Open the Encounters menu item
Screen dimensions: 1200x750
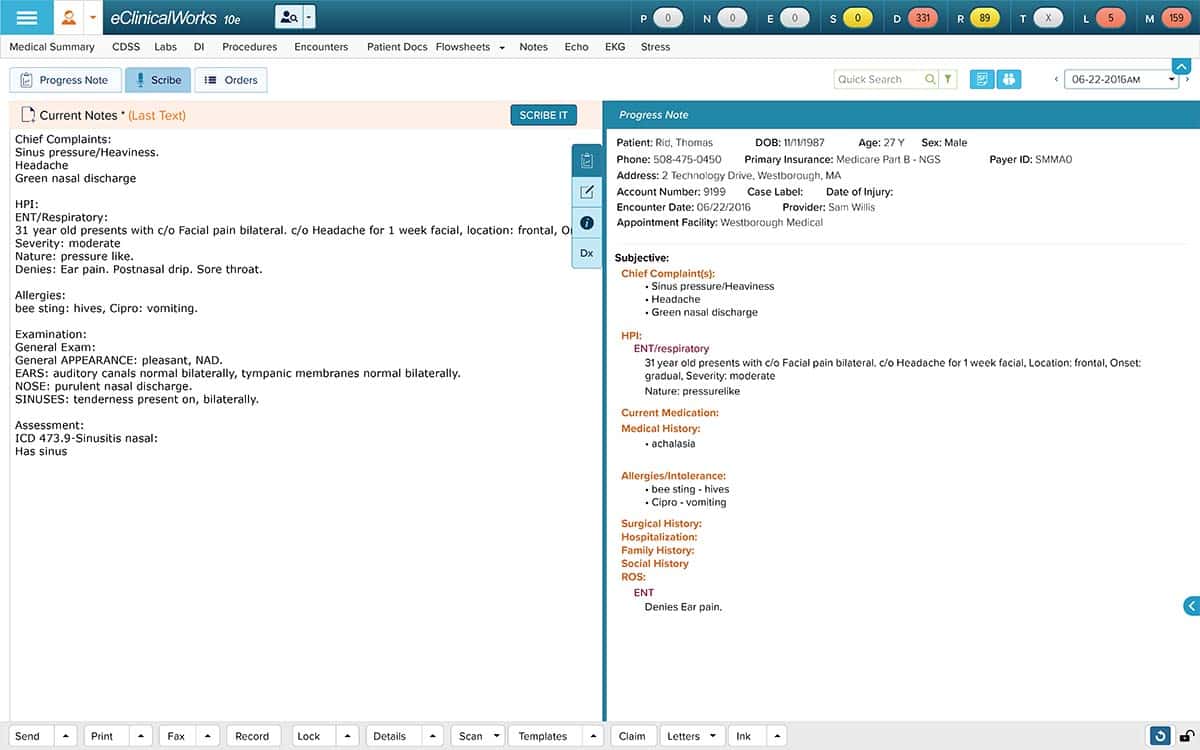click(x=321, y=47)
